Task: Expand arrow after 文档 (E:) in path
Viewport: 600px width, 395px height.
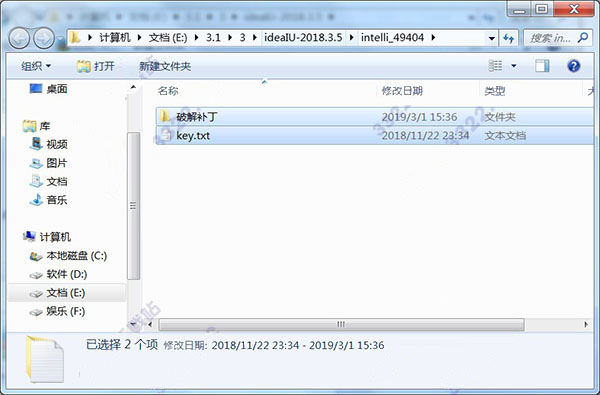Action: 197,38
